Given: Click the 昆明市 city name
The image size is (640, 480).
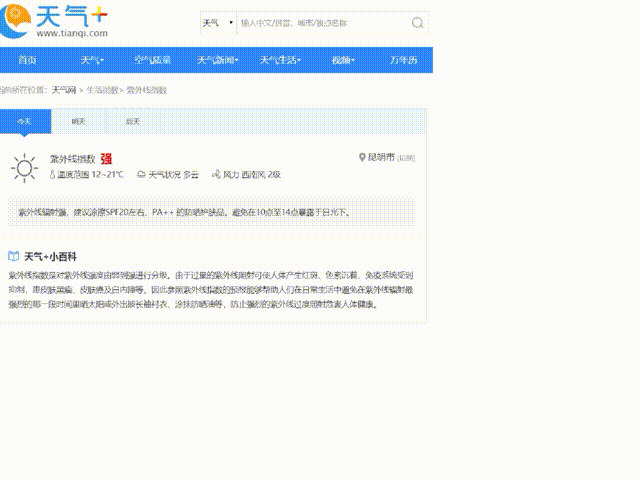Looking at the screenshot, I should [381, 157].
